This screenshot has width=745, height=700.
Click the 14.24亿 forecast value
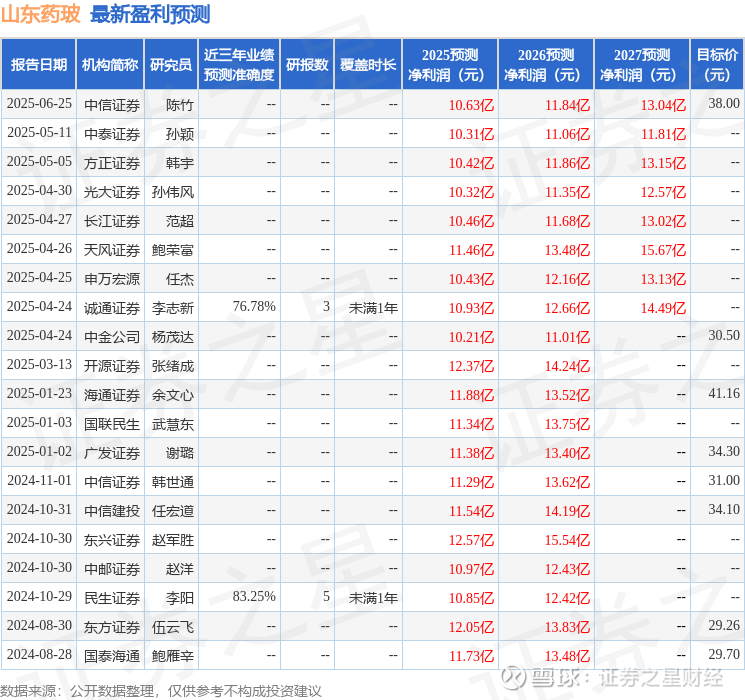567,366
